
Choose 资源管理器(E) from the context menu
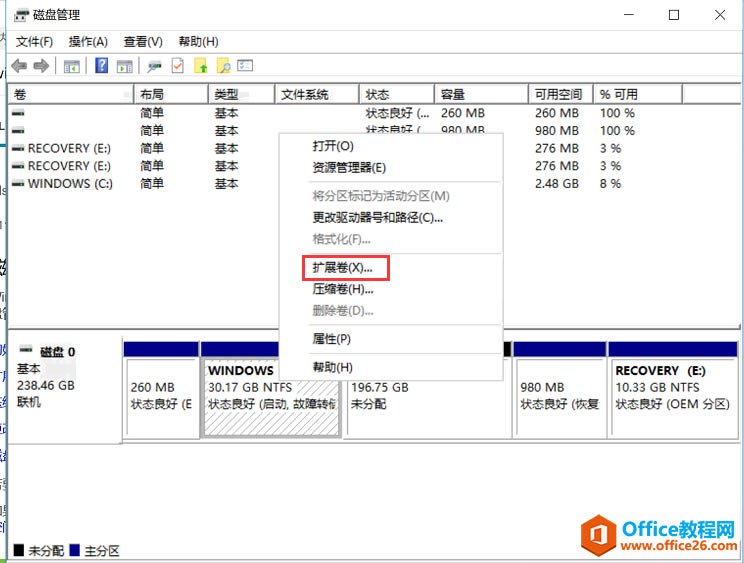349,167
